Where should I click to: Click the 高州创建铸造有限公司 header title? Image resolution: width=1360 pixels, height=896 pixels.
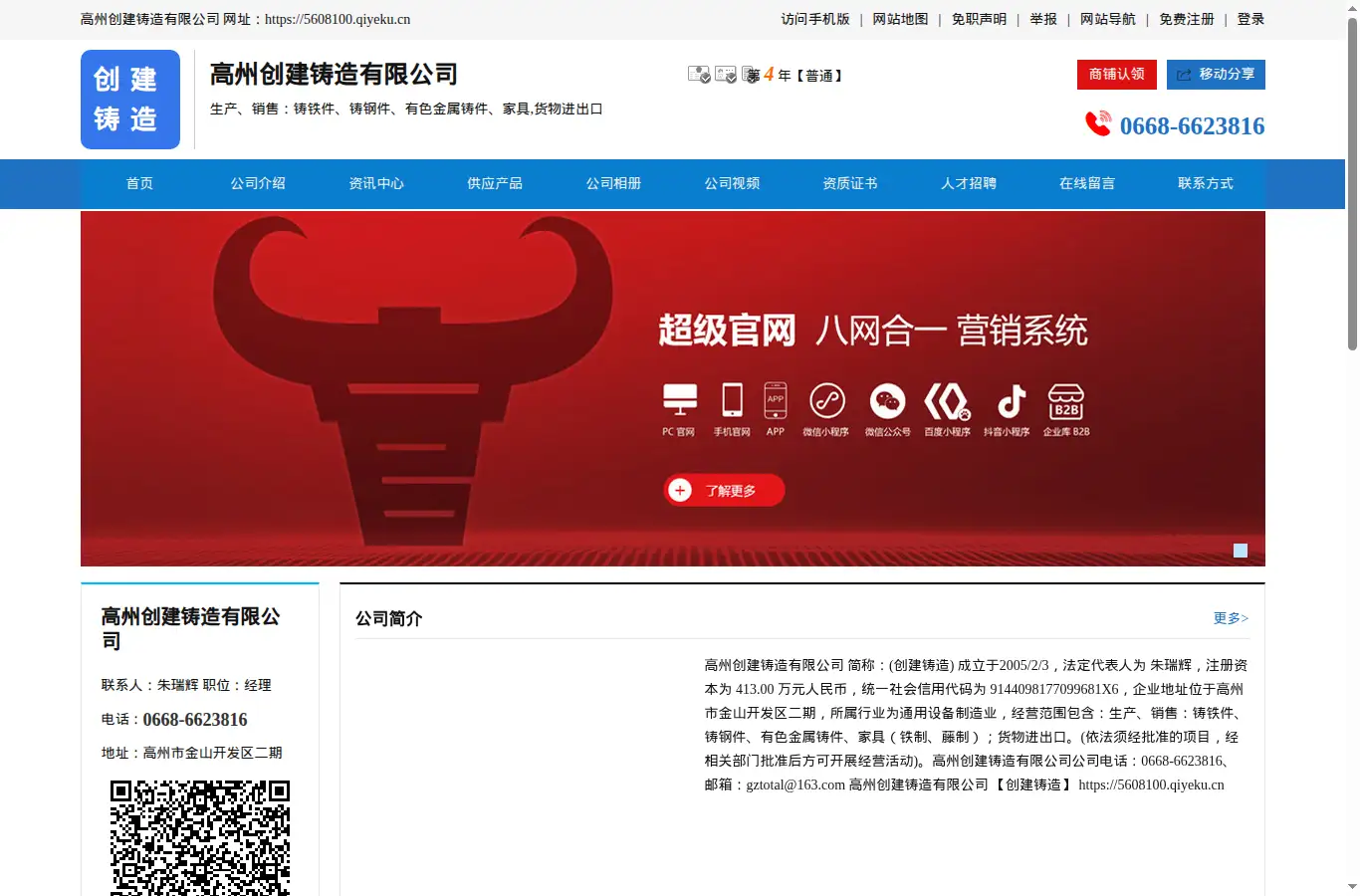point(334,75)
